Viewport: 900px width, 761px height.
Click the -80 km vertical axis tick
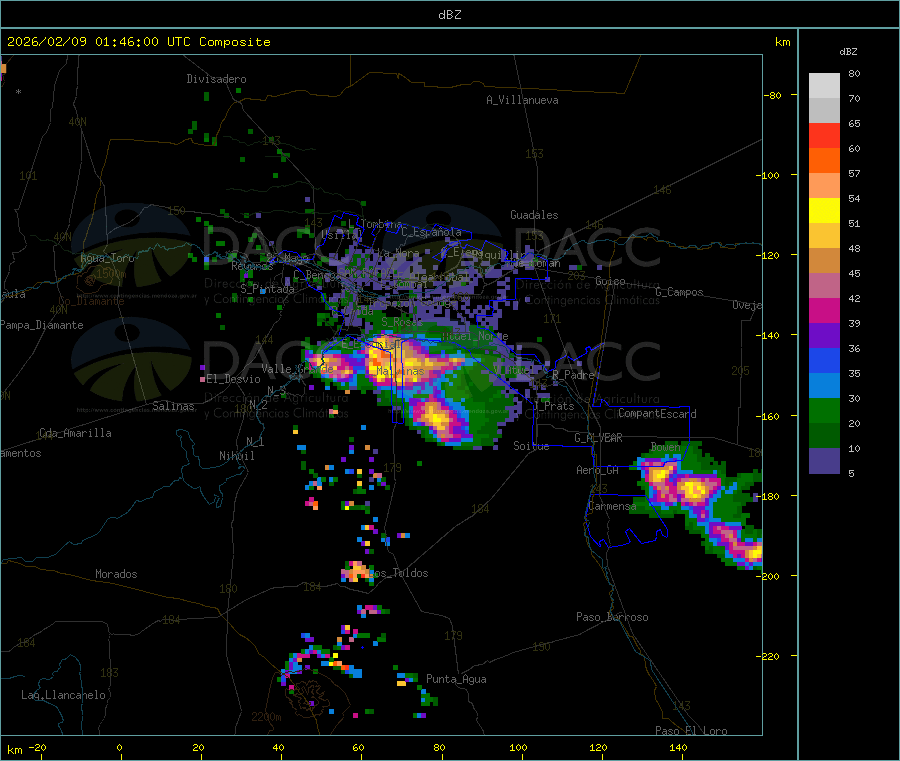coord(772,95)
